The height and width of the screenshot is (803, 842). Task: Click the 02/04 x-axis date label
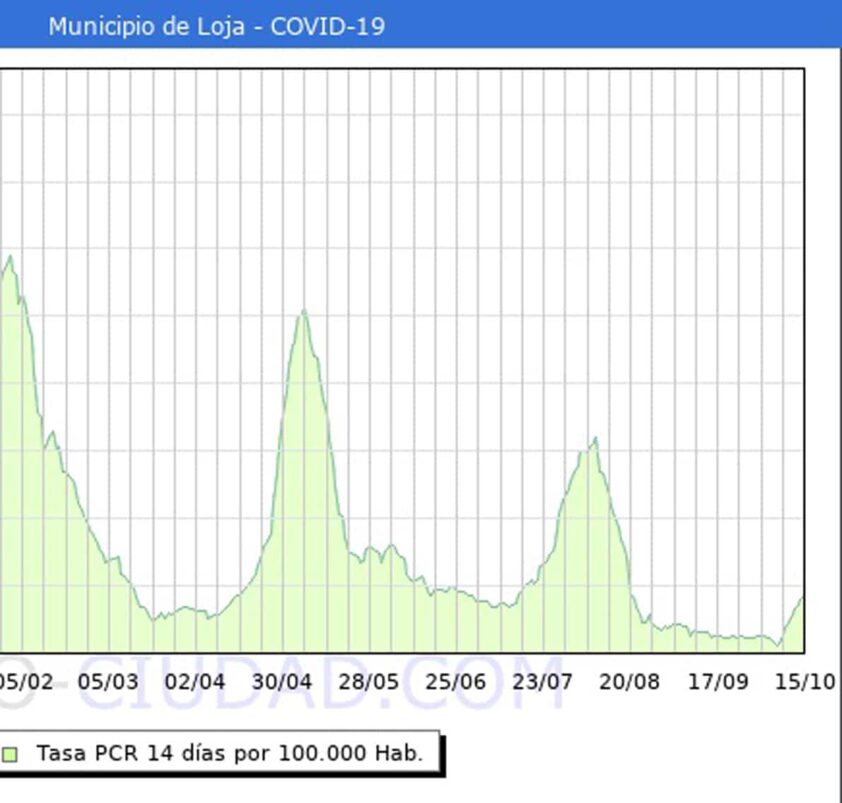tap(195, 682)
